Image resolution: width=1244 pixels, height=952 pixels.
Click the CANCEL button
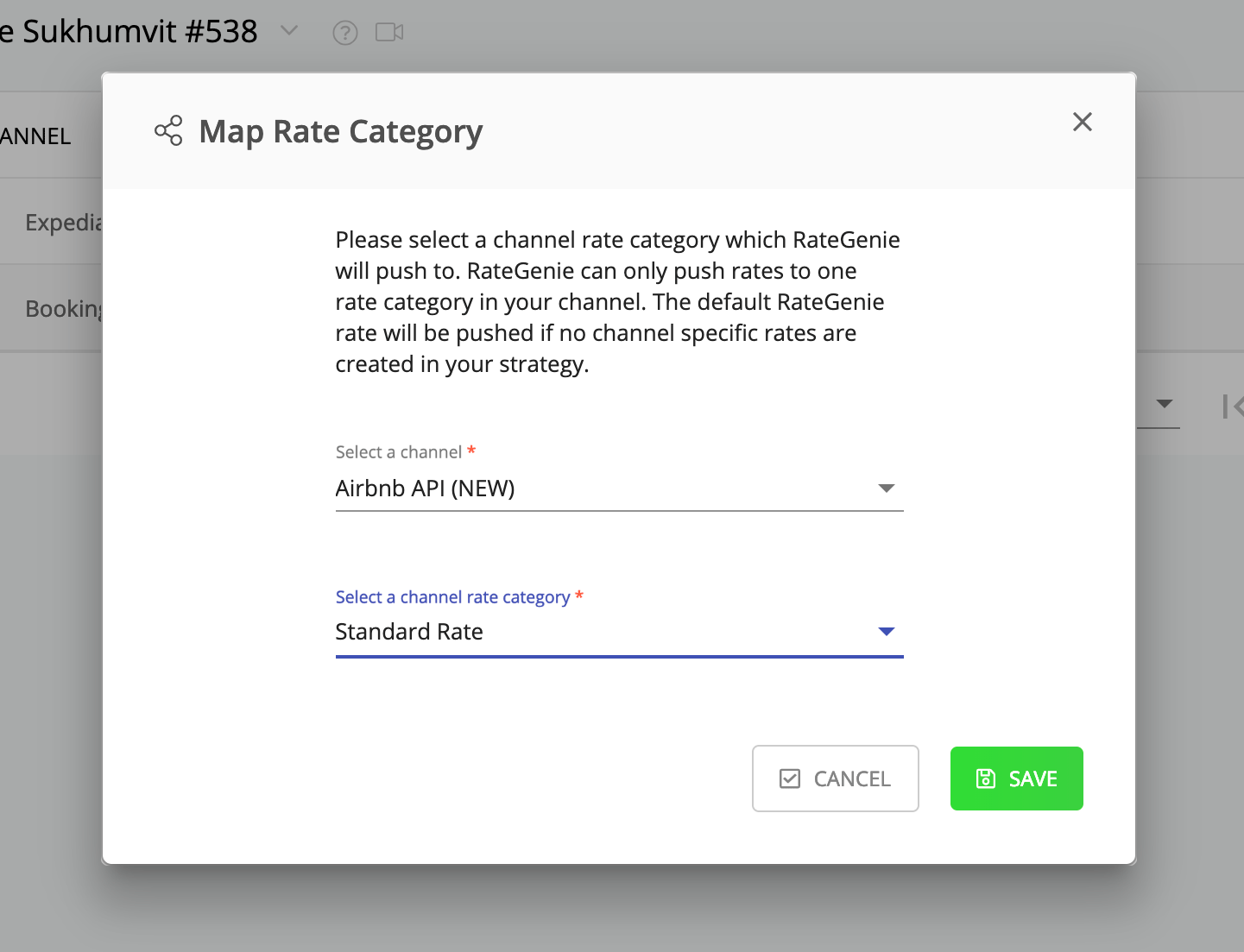pyautogui.click(x=835, y=779)
